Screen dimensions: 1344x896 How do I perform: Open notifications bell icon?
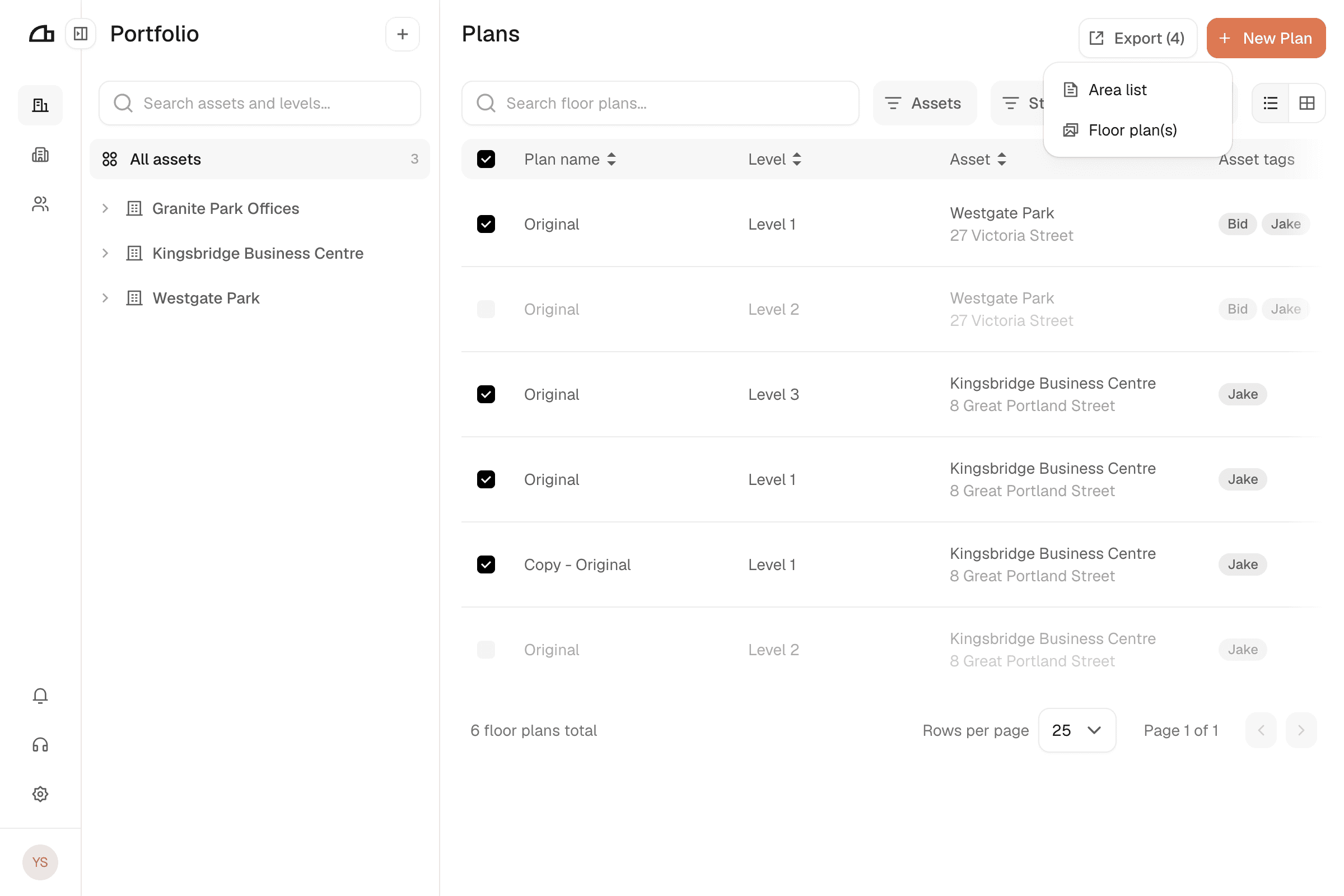(x=40, y=696)
